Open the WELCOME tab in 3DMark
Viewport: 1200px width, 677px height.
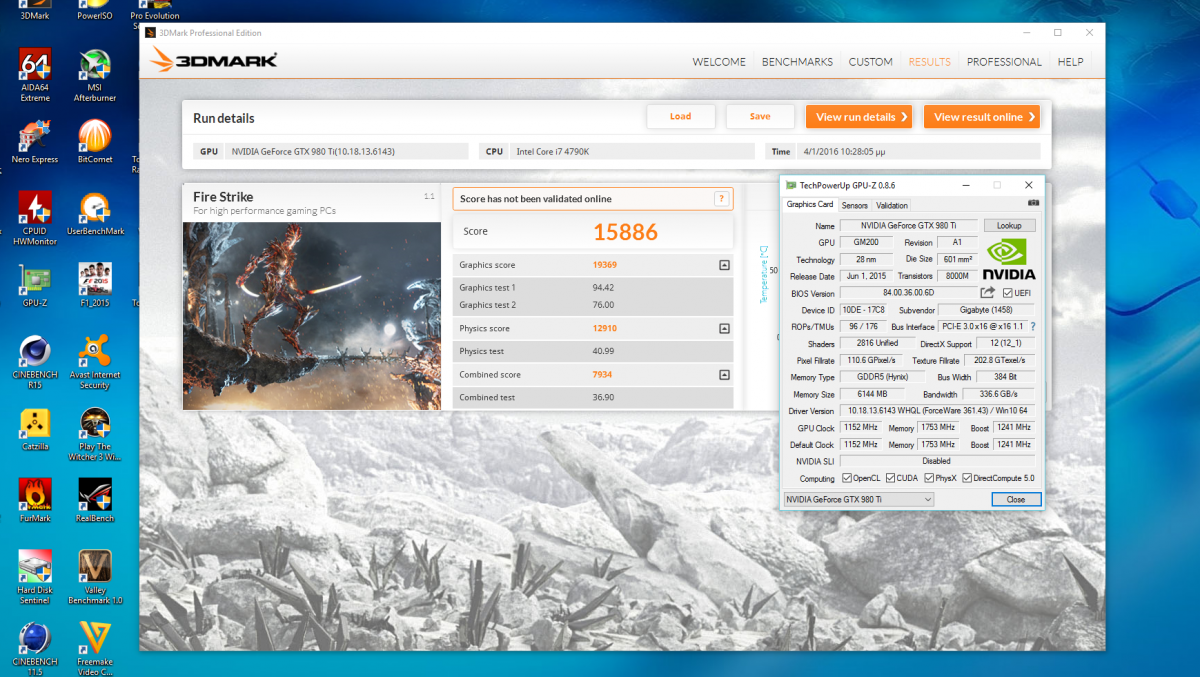coord(719,62)
